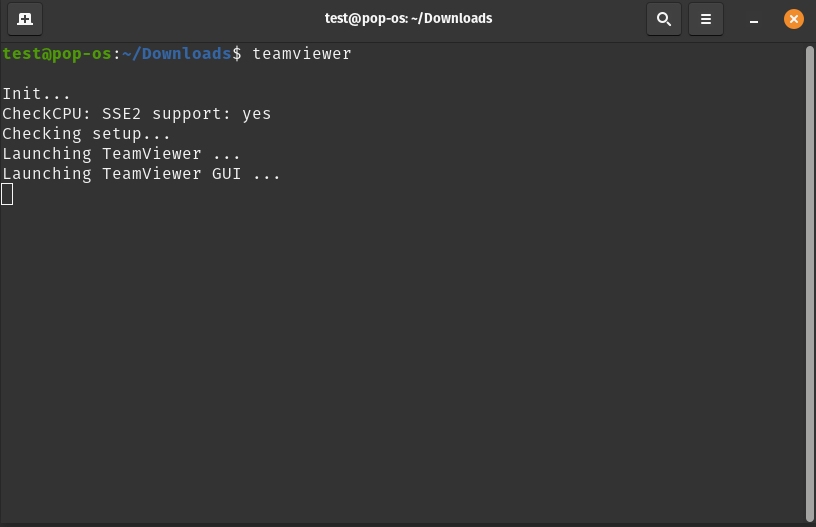Click the word setup in Checking line
The height and width of the screenshot is (527, 816).
coord(117,134)
